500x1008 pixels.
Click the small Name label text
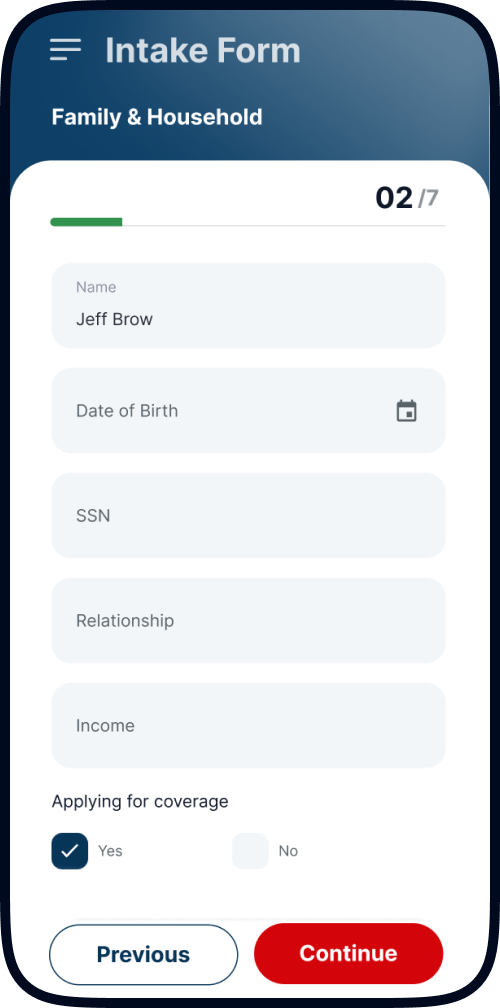pos(96,287)
